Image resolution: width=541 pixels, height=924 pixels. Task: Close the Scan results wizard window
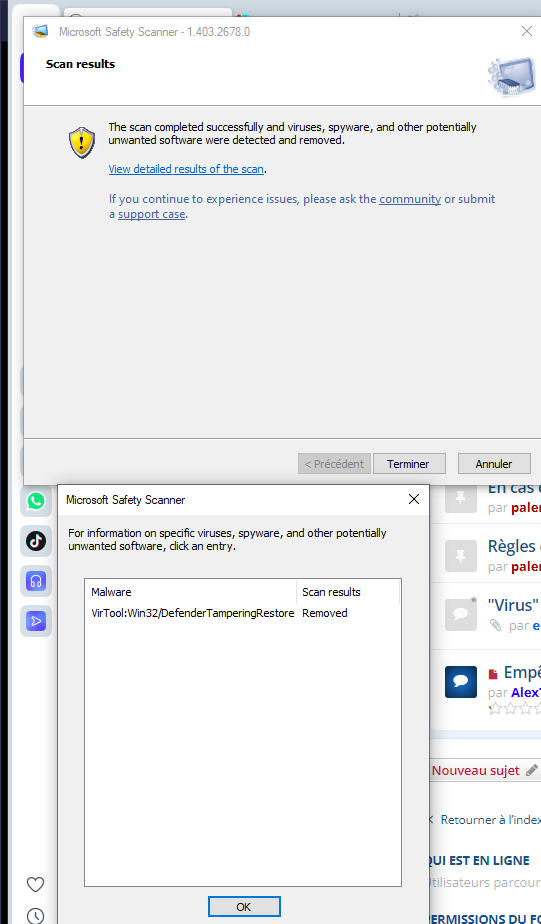pos(527,32)
